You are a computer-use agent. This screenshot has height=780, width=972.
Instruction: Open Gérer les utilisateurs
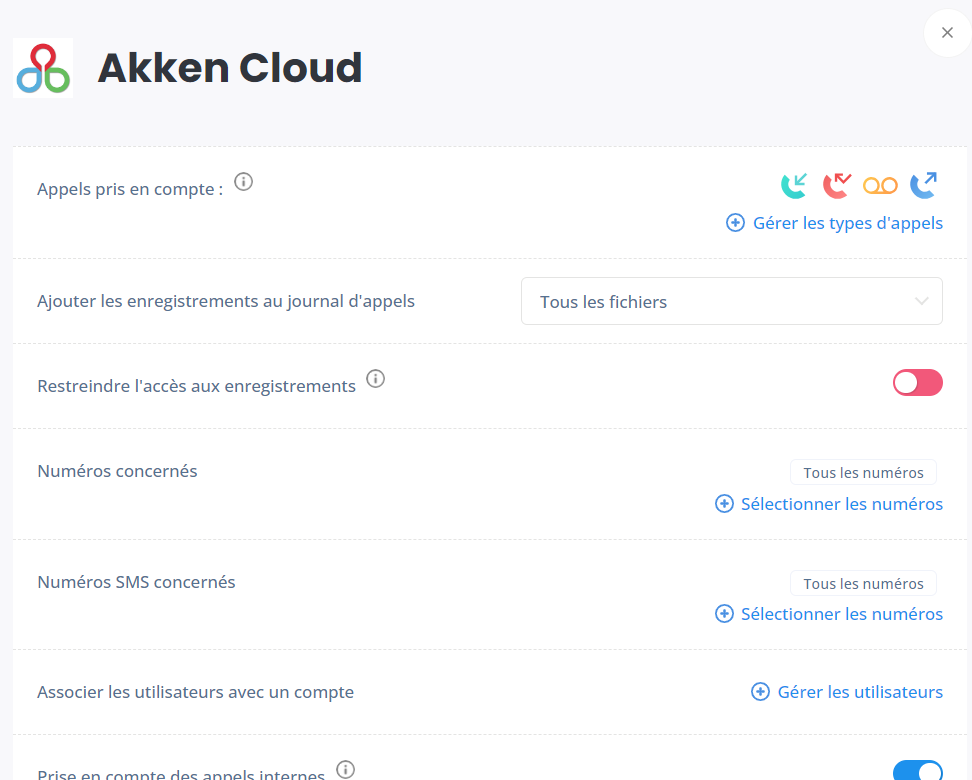(x=847, y=692)
